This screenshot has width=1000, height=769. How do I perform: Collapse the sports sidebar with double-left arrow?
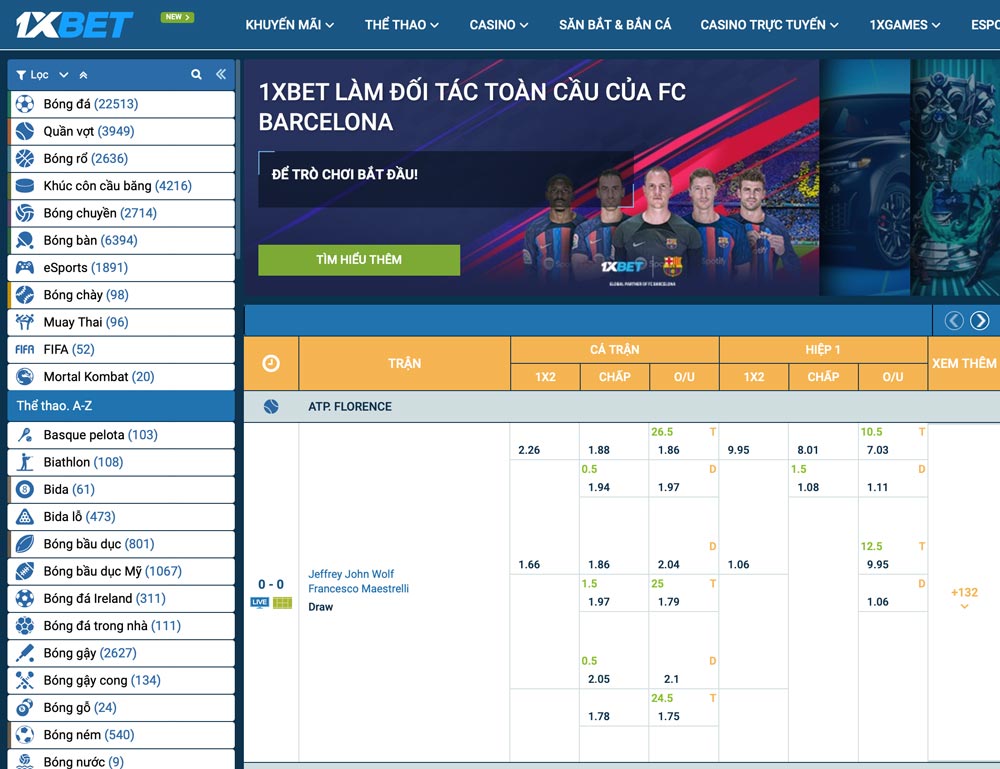coord(221,75)
